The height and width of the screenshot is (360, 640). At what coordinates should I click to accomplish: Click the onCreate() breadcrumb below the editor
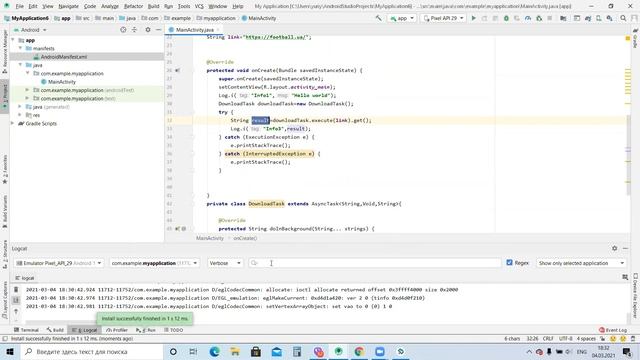tap(245, 238)
